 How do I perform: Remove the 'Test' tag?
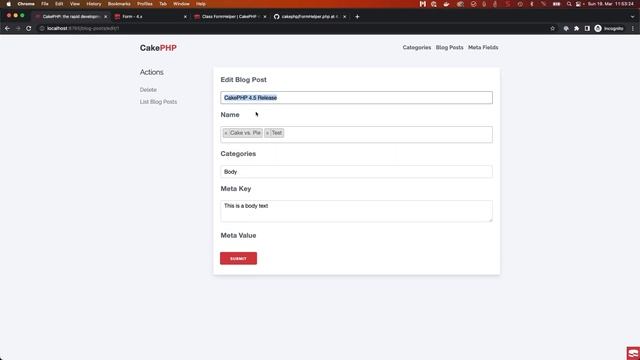(x=267, y=133)
